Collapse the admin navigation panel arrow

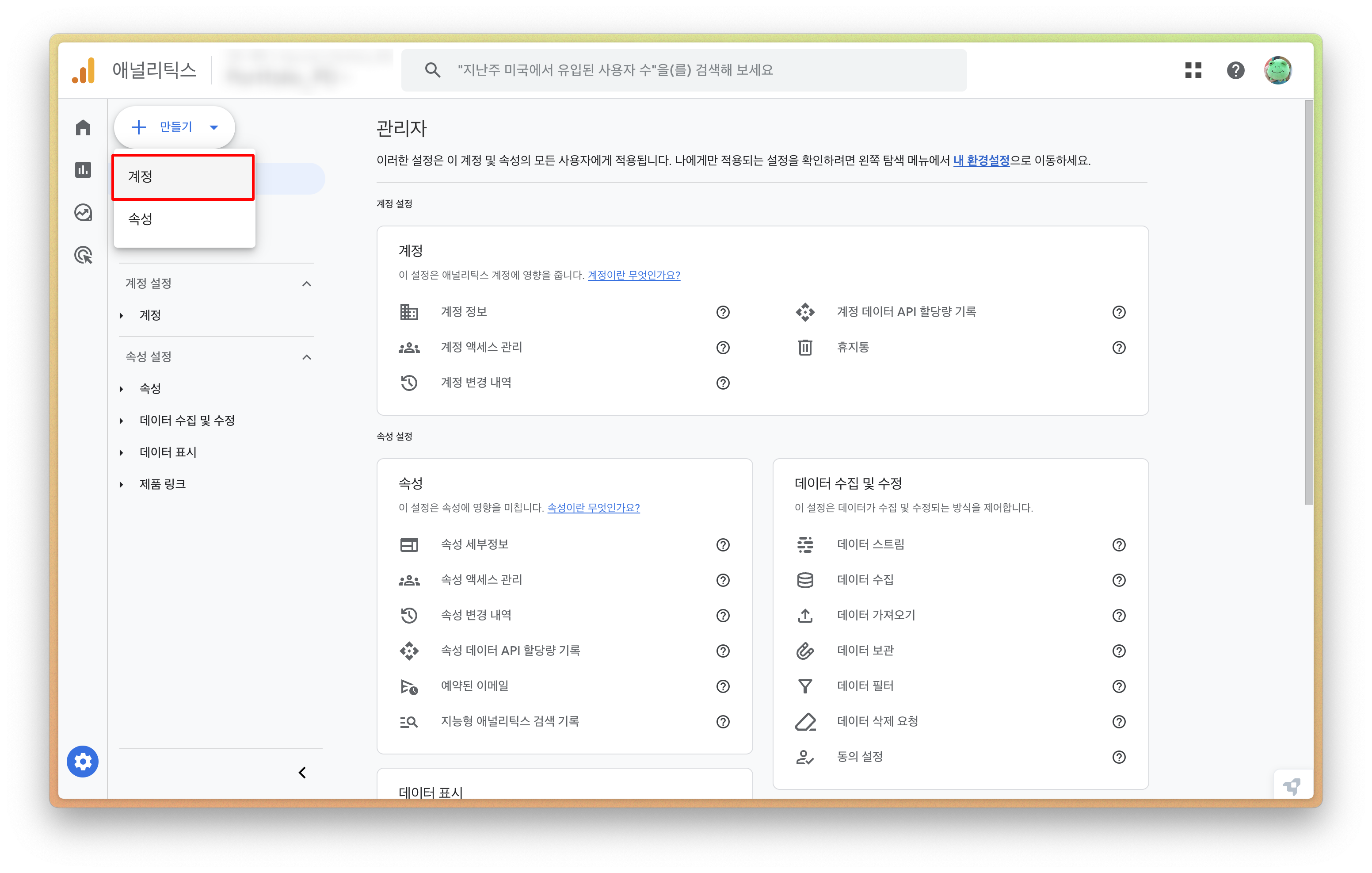click(x=302, y=773)
